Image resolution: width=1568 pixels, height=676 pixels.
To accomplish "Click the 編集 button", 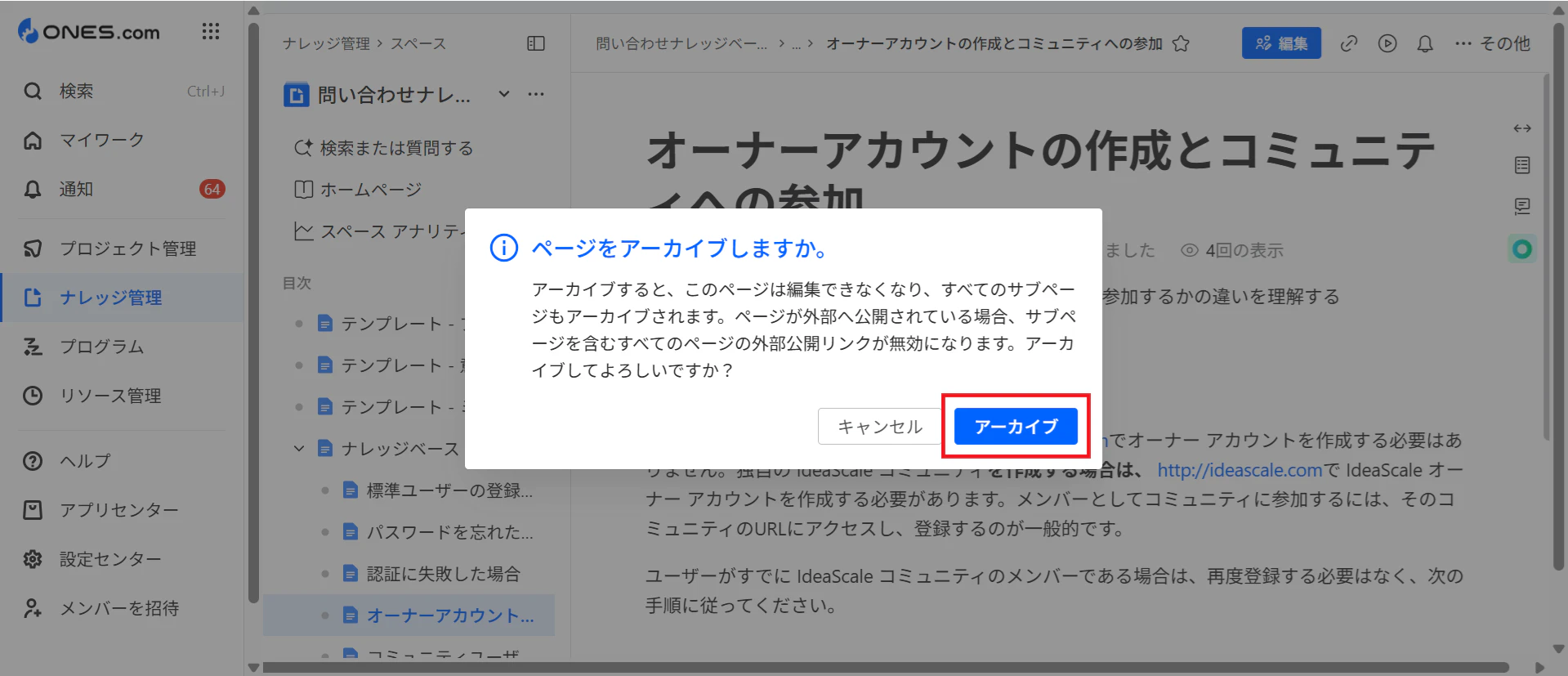I will click(1281, 43).
